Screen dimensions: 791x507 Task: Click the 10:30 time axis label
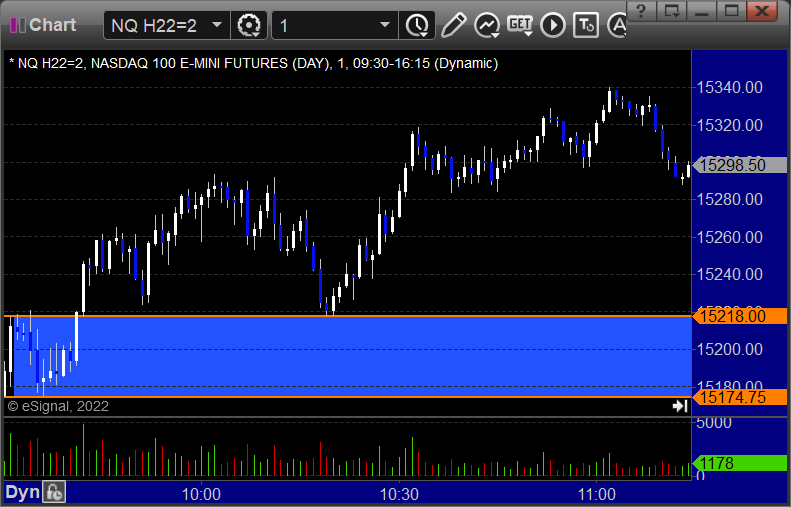[399, 494]
